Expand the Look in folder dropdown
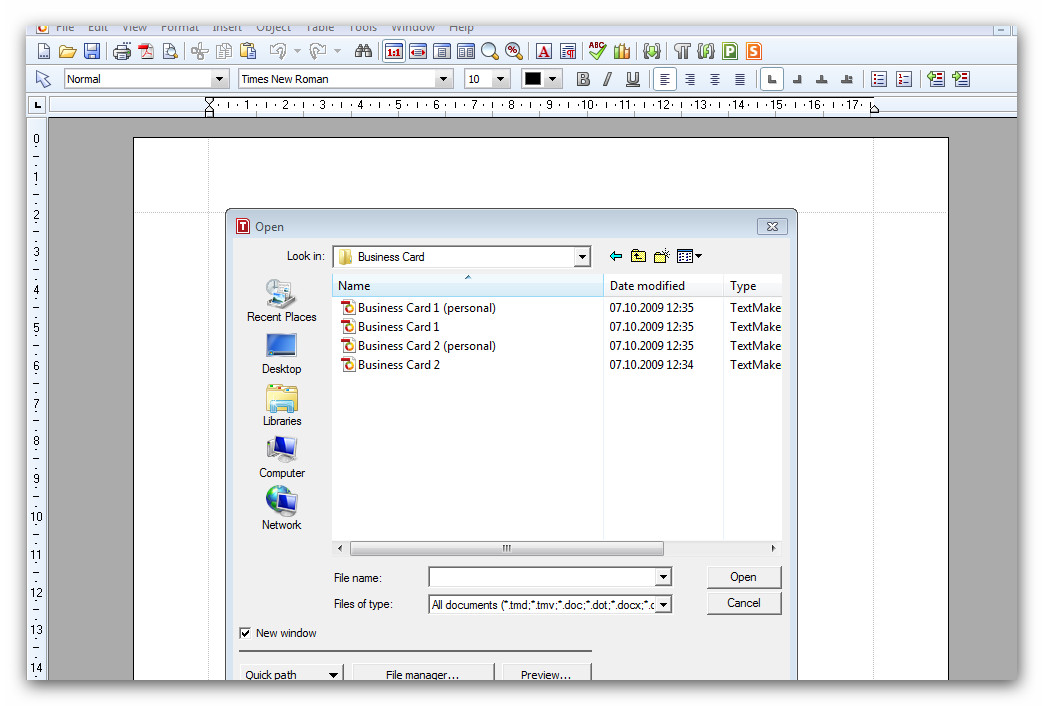Image resolution: width=1043 pixels, height=706 pixels. click(582, 257)
